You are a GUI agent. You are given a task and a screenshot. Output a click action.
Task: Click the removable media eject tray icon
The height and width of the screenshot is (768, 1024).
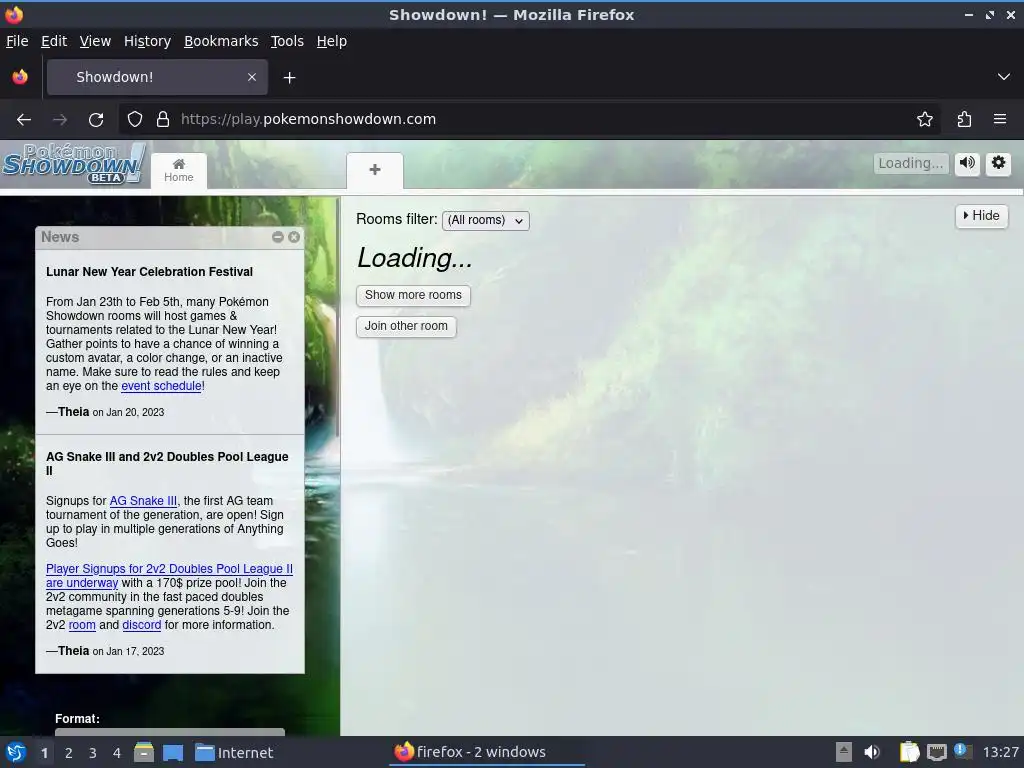[844, 752]
